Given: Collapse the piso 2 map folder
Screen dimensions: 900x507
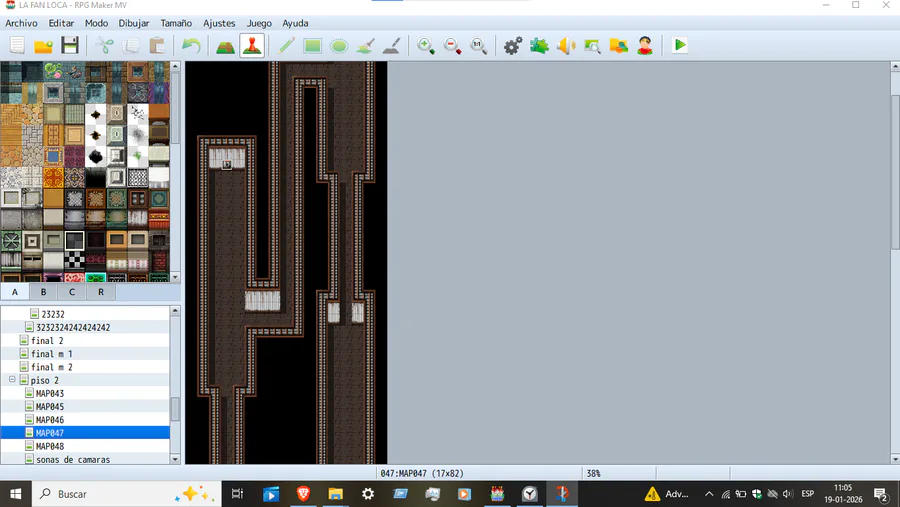Looking at the screenshot, I should 12,380.
